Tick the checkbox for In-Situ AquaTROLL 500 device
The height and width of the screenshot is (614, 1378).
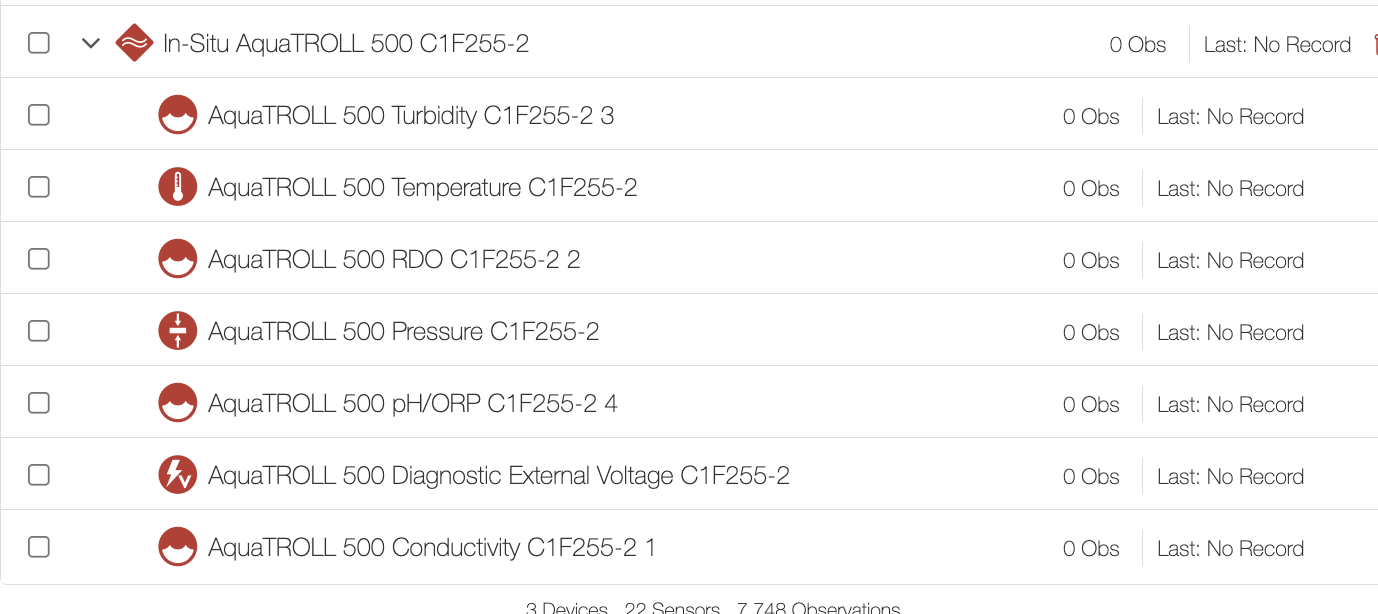tap(39, 43)
